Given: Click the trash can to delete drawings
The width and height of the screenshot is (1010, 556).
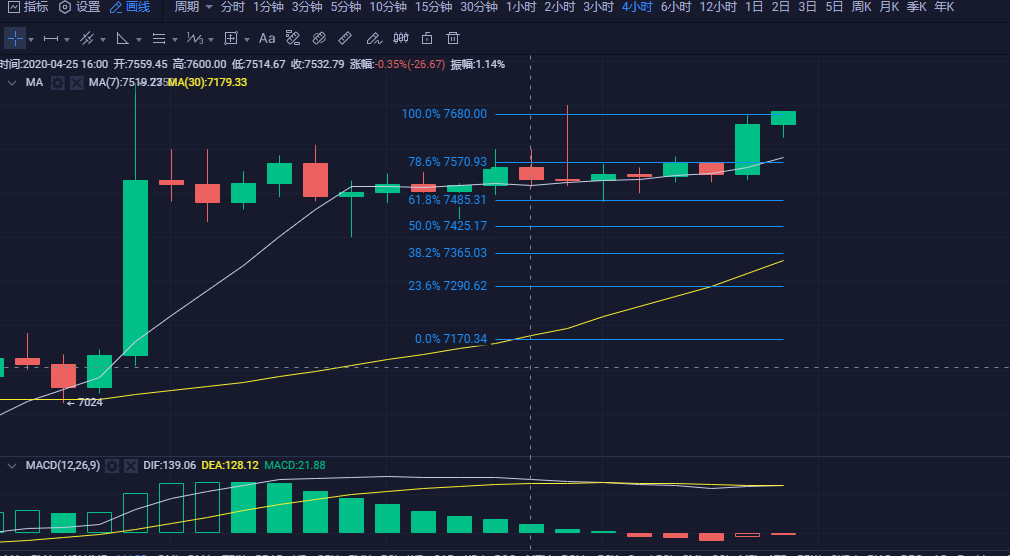Looking at the screenshot, I should (453, 39).
